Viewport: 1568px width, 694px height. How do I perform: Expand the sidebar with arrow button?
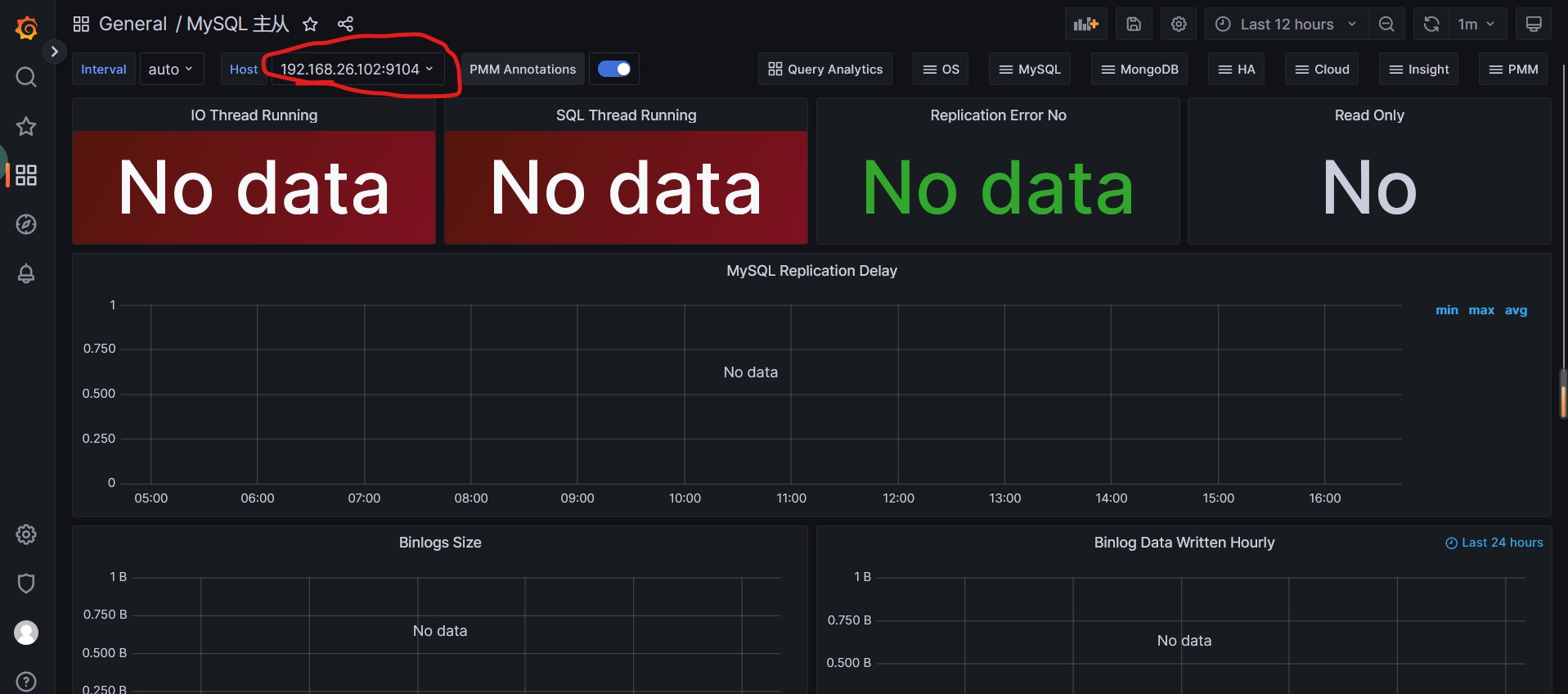click(x=54, y=52)
